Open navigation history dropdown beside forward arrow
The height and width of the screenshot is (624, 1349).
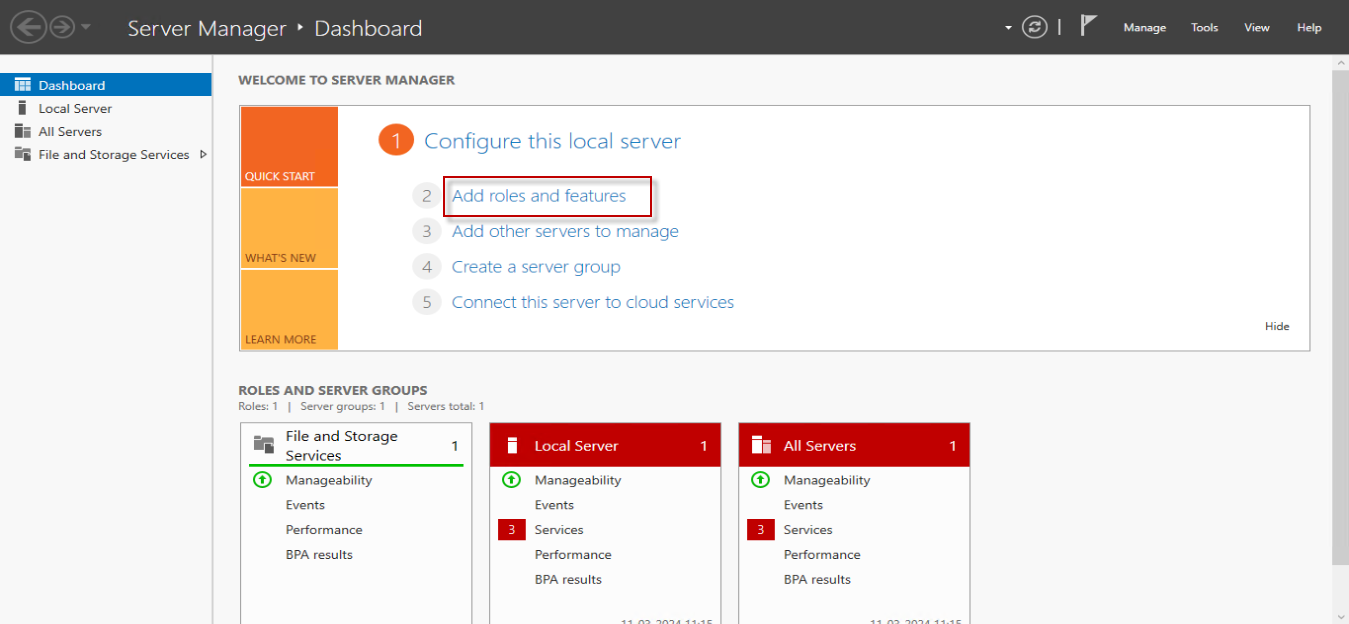(x=86, y=28)
